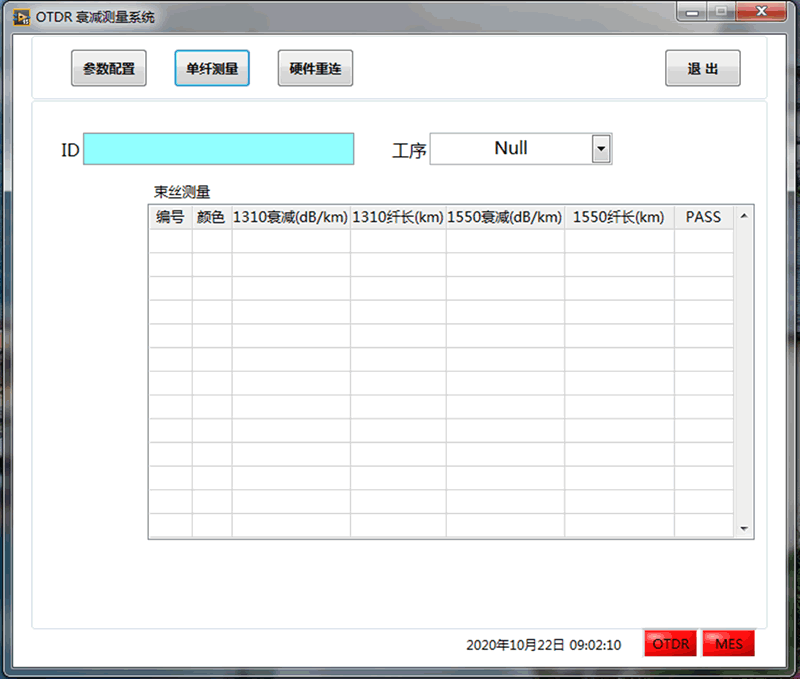Click the table scrollbar up arrow

[x=744, y=216]
